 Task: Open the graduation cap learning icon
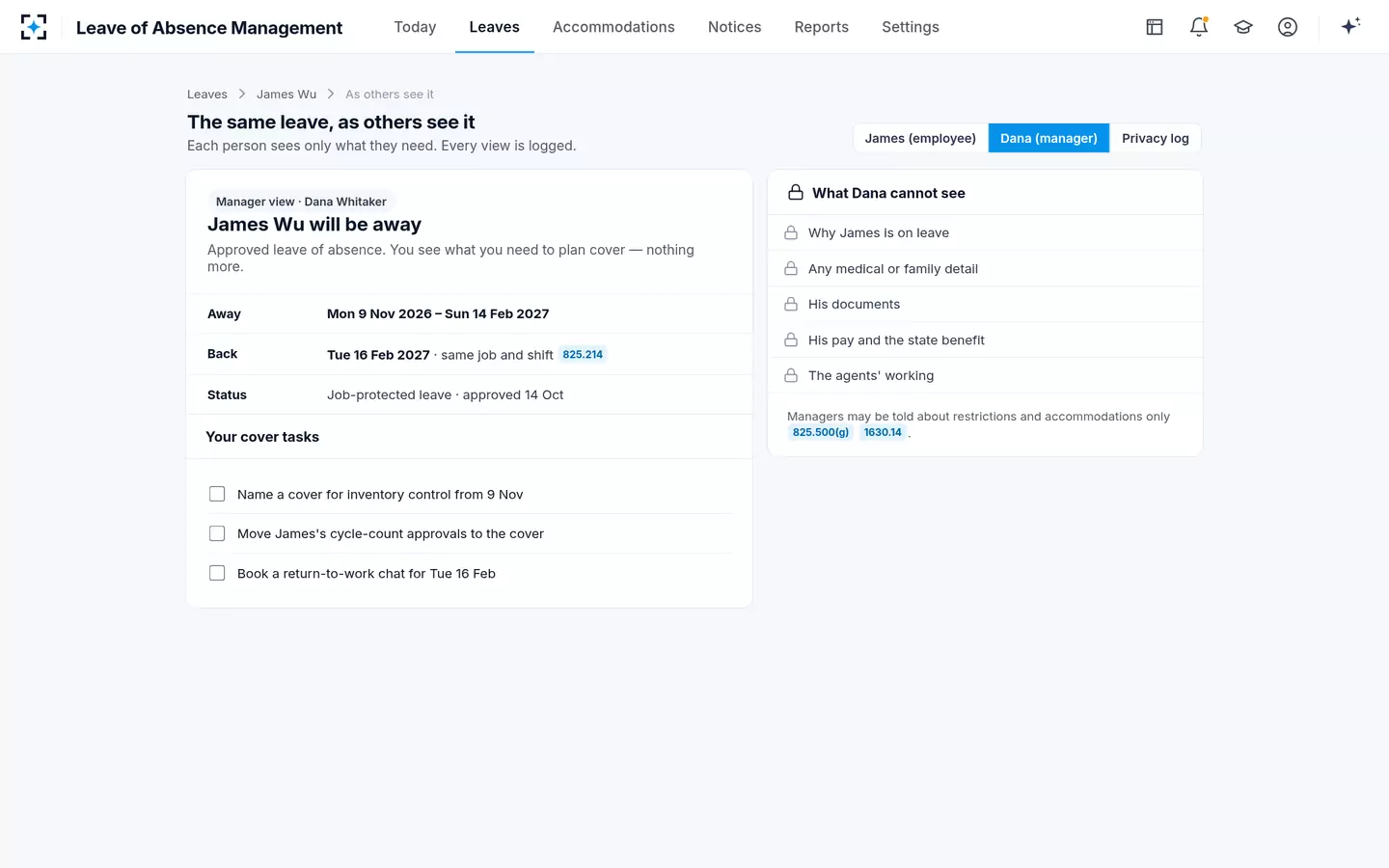(1243, 27)
